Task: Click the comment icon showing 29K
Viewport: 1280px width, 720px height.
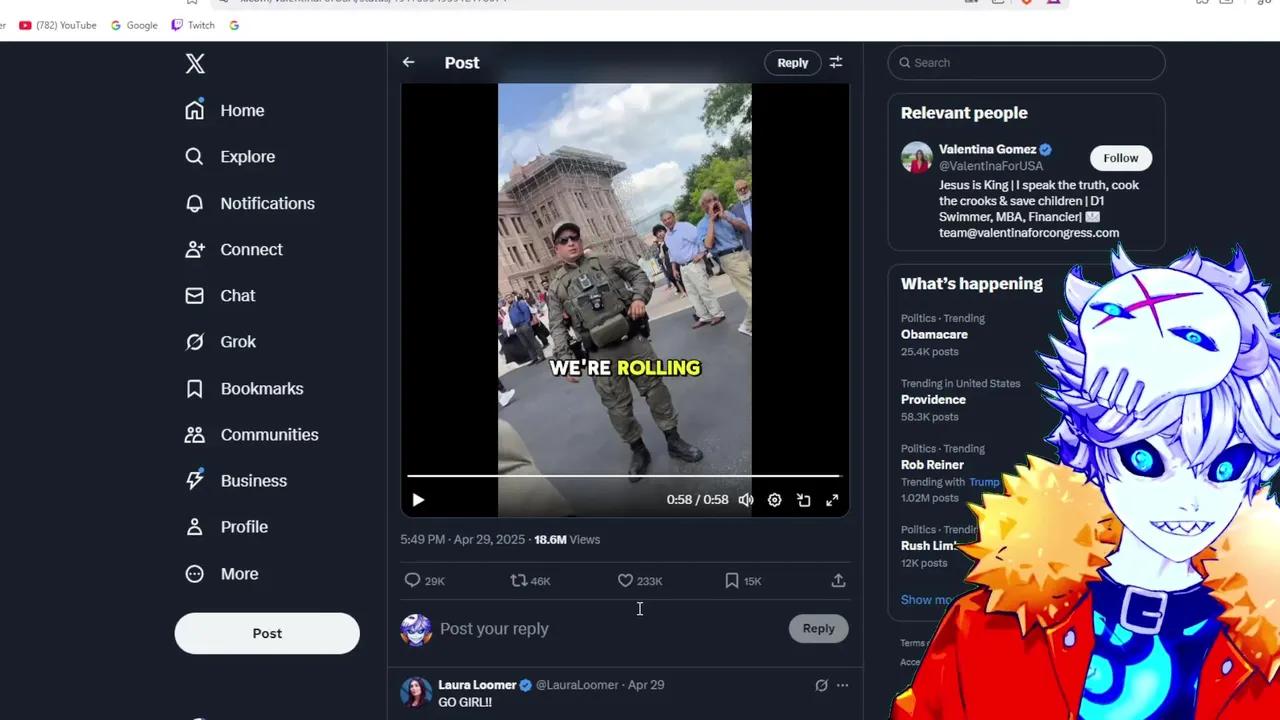Action: [x=412, y=580]
